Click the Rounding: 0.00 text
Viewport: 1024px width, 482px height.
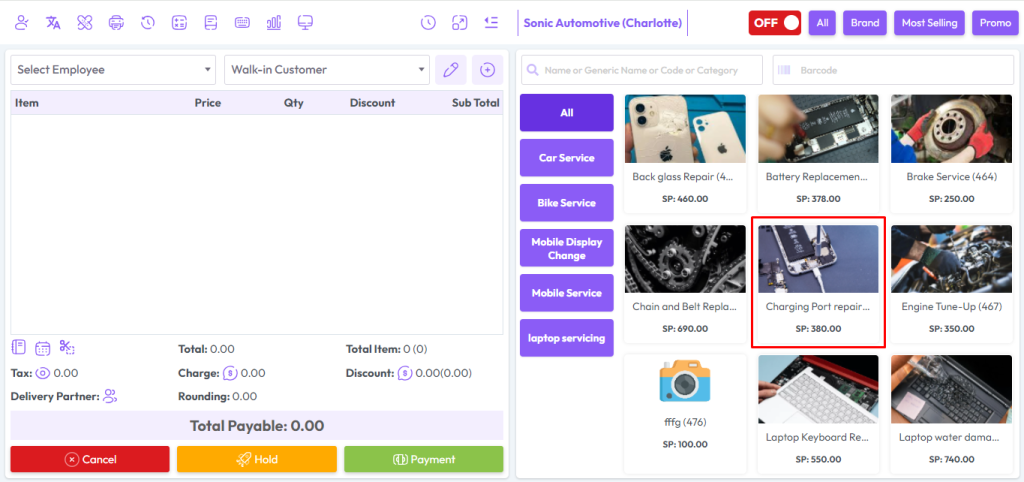click(x=217, y=396)
